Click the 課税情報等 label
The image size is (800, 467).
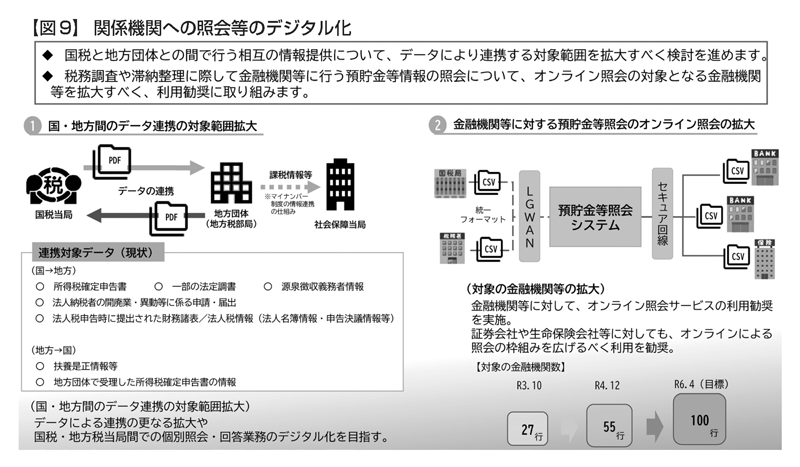[291, 175]
